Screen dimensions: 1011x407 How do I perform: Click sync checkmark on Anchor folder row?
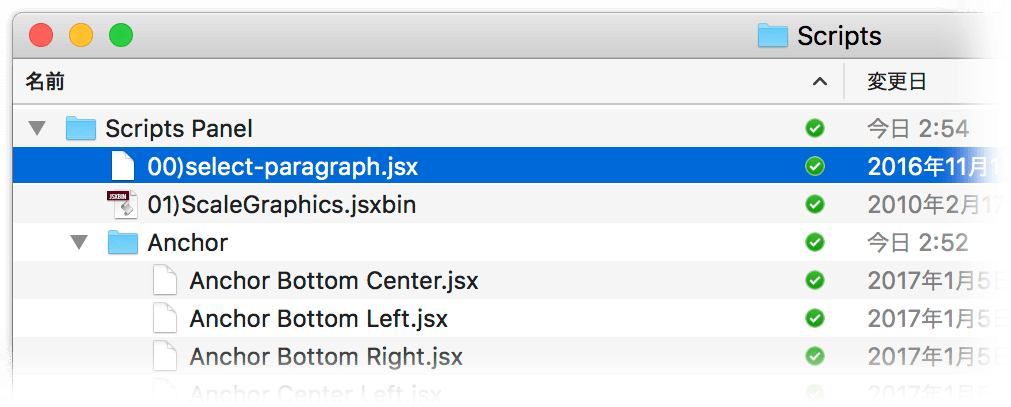point(815,243)
